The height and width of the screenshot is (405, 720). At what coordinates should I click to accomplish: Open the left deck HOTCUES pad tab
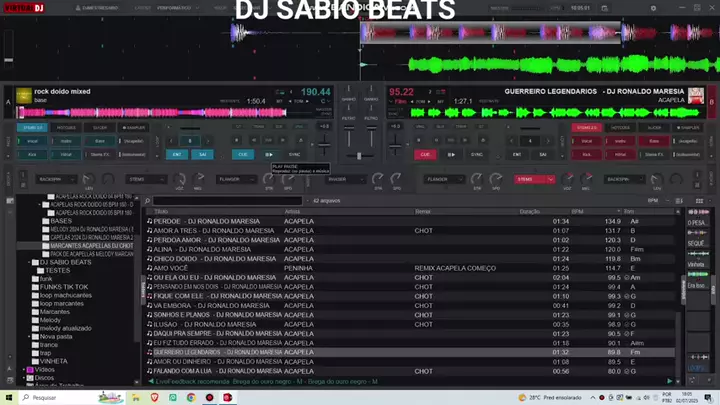point(66,128)
